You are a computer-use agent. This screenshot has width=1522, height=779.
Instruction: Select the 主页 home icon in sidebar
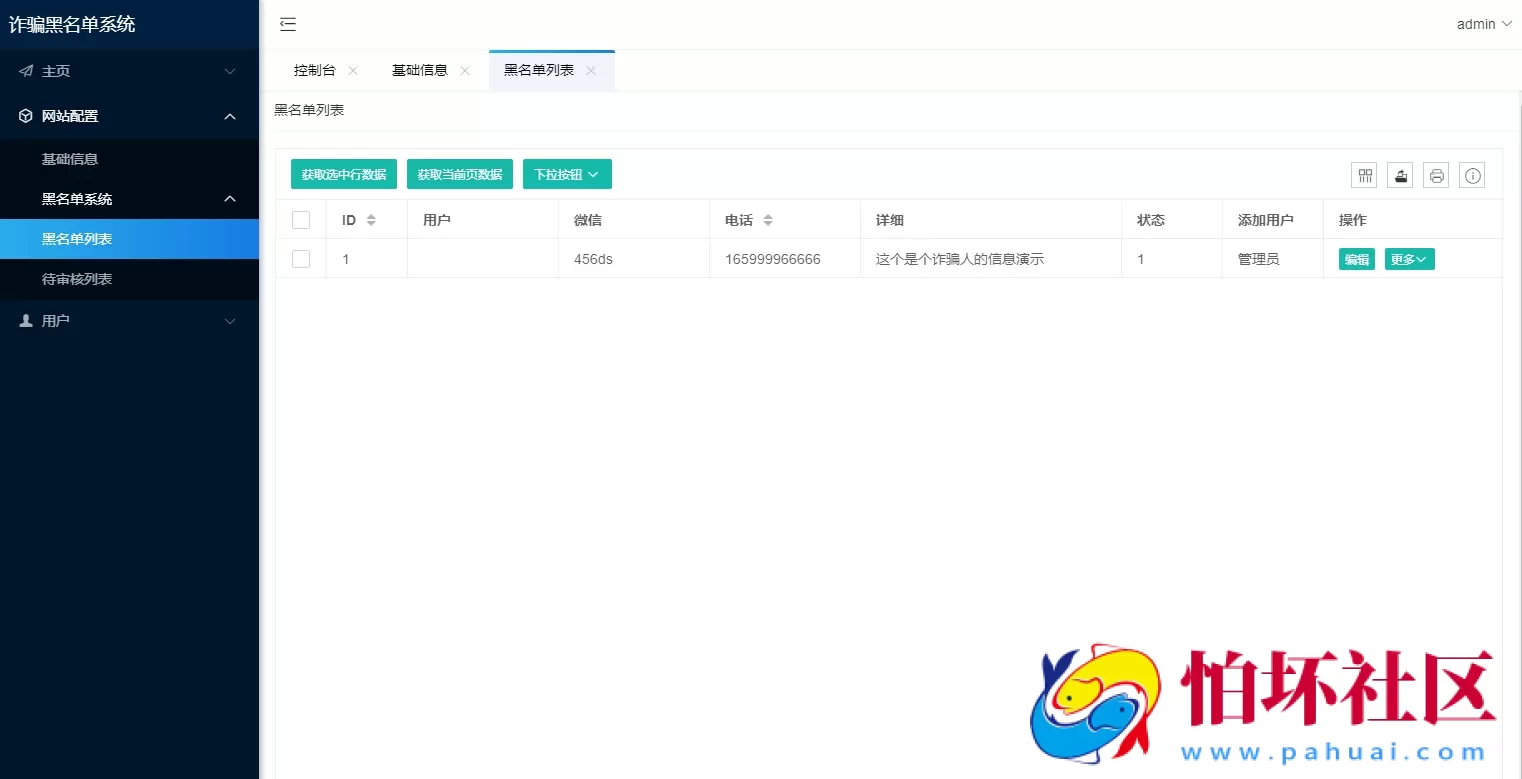[x=27, y=71]
